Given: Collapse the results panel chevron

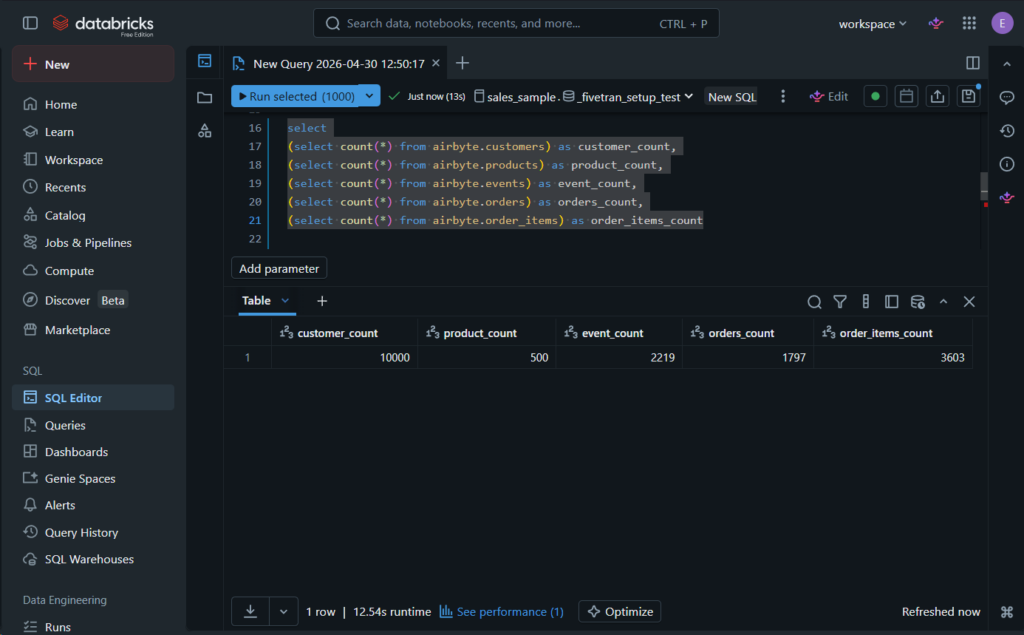Looking at the screenshot, I should click(x=943, y=301).
